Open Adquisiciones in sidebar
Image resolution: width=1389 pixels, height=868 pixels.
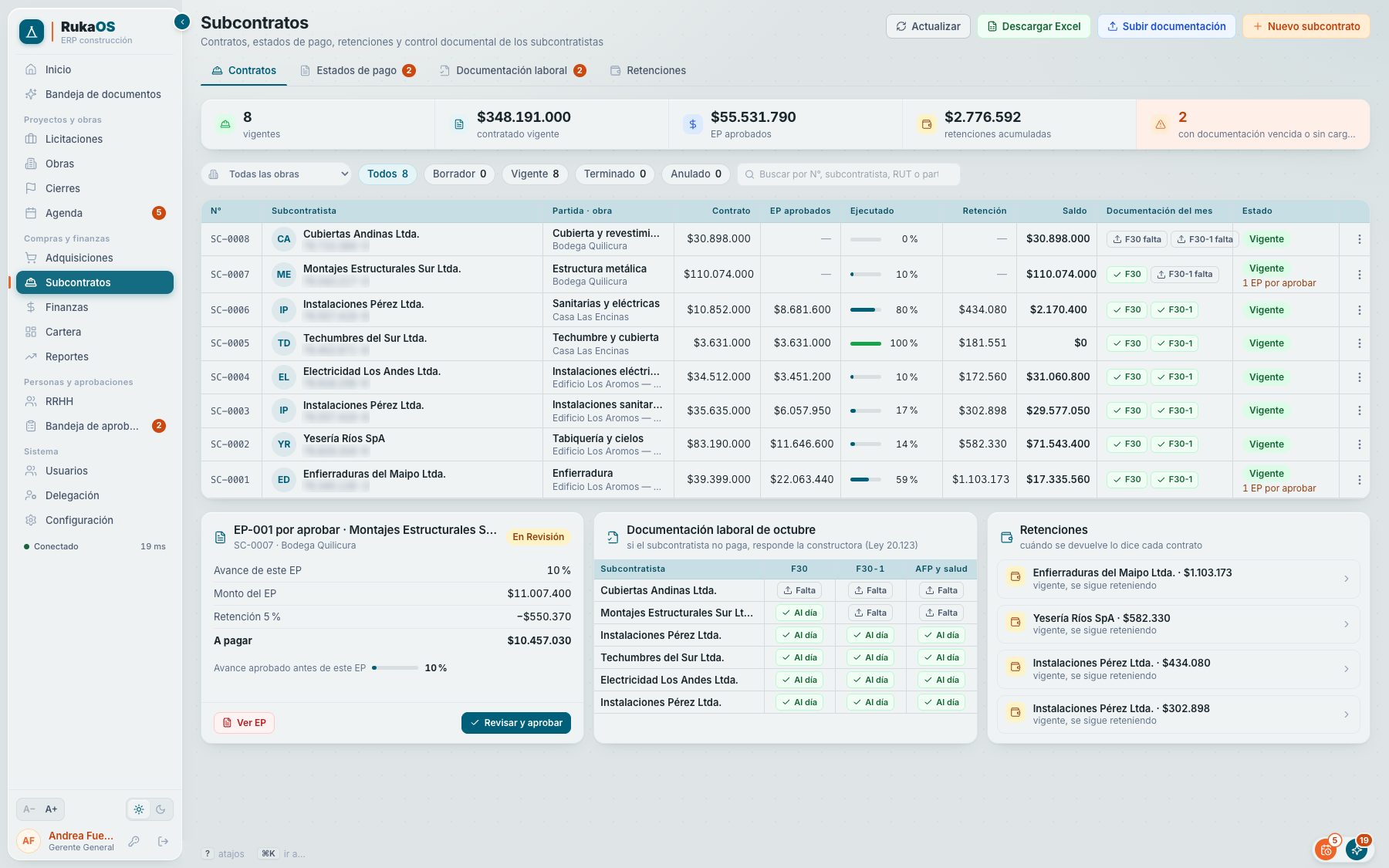(x=94, y=258)
